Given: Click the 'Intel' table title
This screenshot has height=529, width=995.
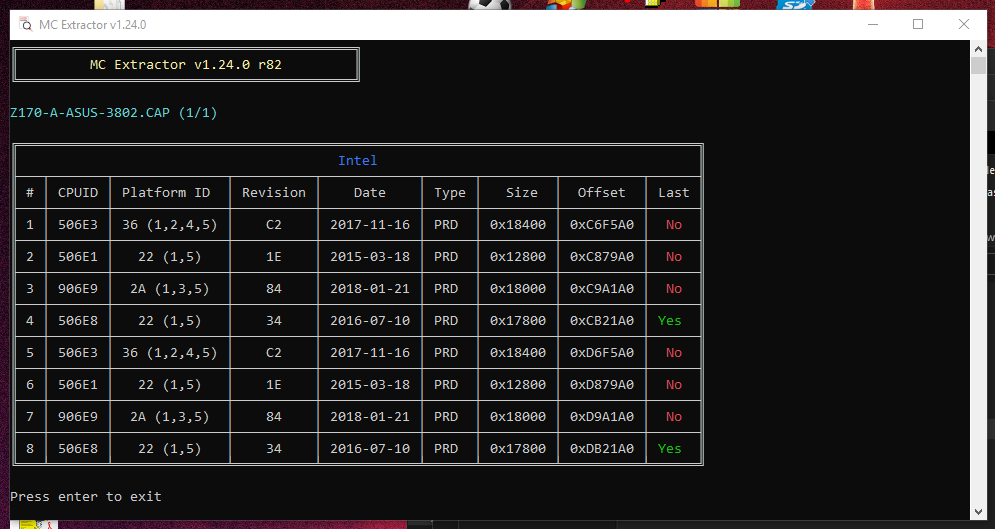Looking at the screenshot, I should [x=357, y=160].
